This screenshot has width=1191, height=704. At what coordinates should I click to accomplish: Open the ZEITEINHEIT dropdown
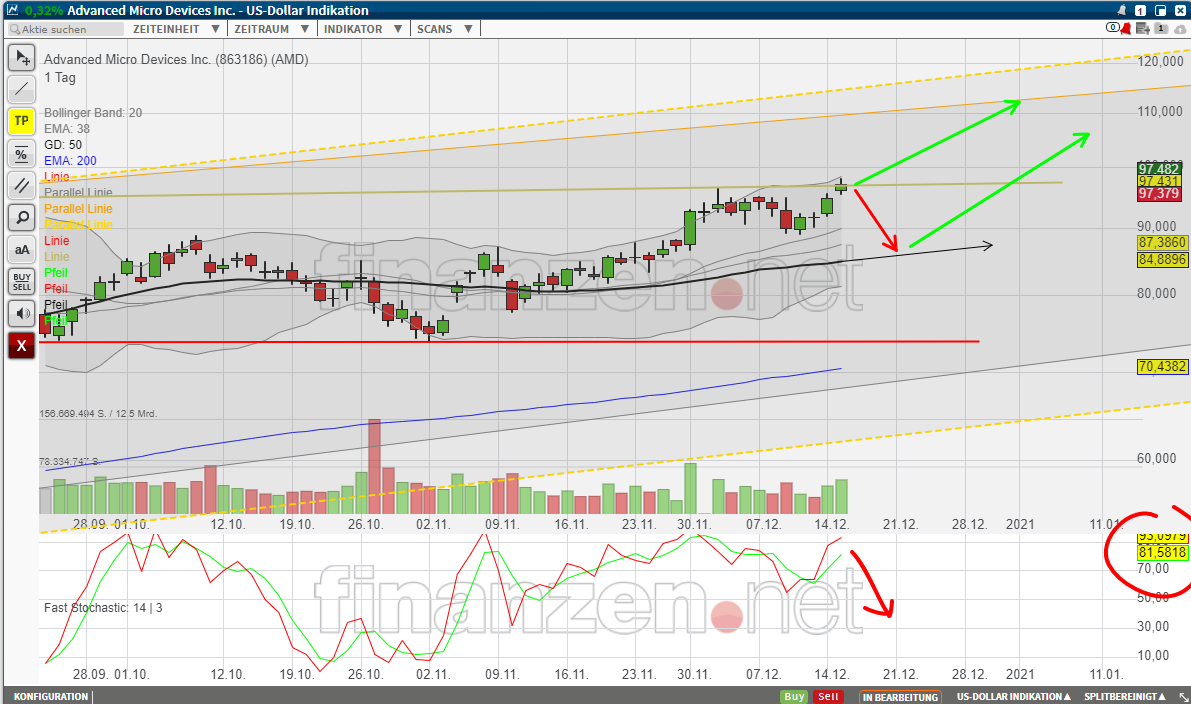[x=176, y=29]
